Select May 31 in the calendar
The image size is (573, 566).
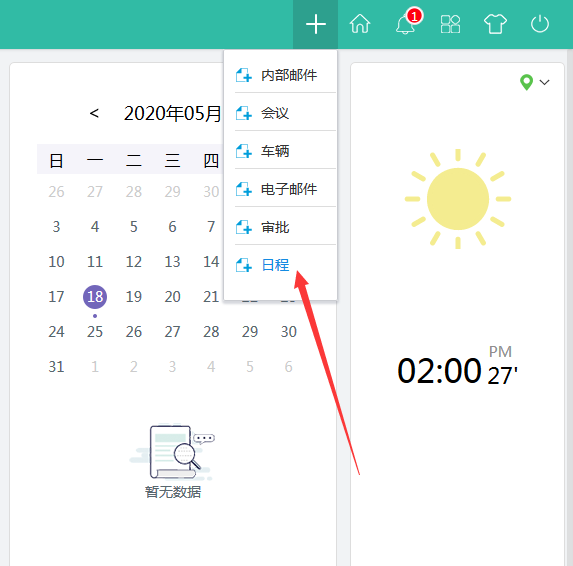tap(56, 367)
